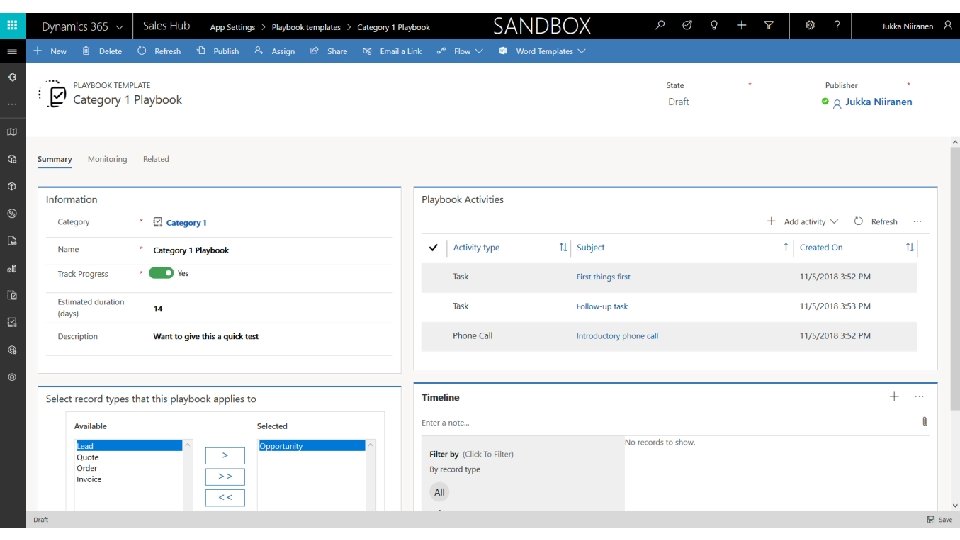Sort by Created On column
Screen dimensions: 960x540
pyautogui.click(x=821, y=247)
